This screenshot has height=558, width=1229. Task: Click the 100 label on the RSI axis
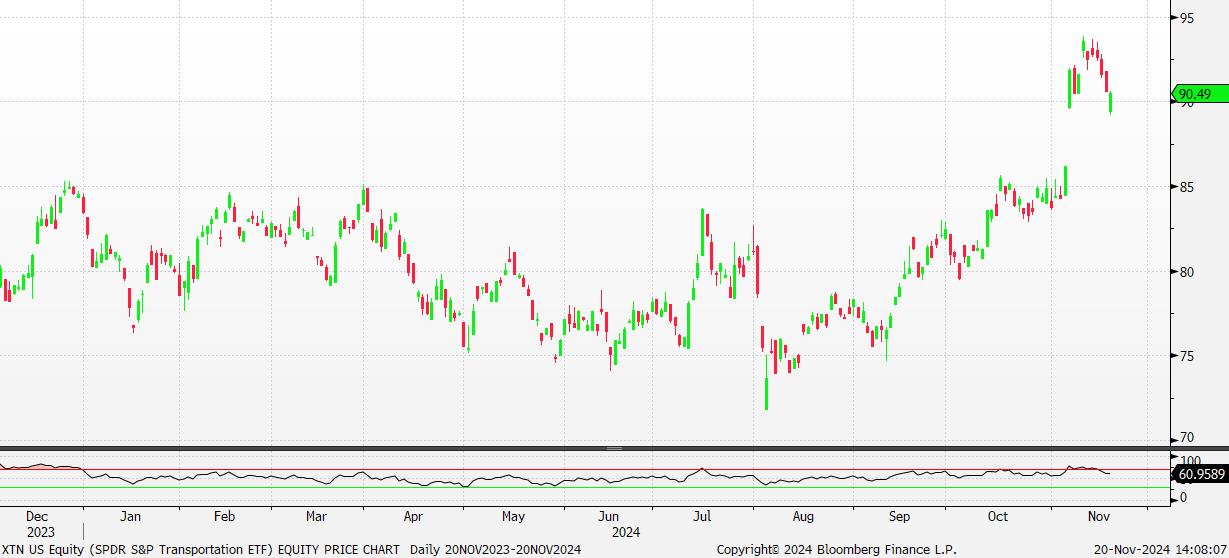[1190, 460]
